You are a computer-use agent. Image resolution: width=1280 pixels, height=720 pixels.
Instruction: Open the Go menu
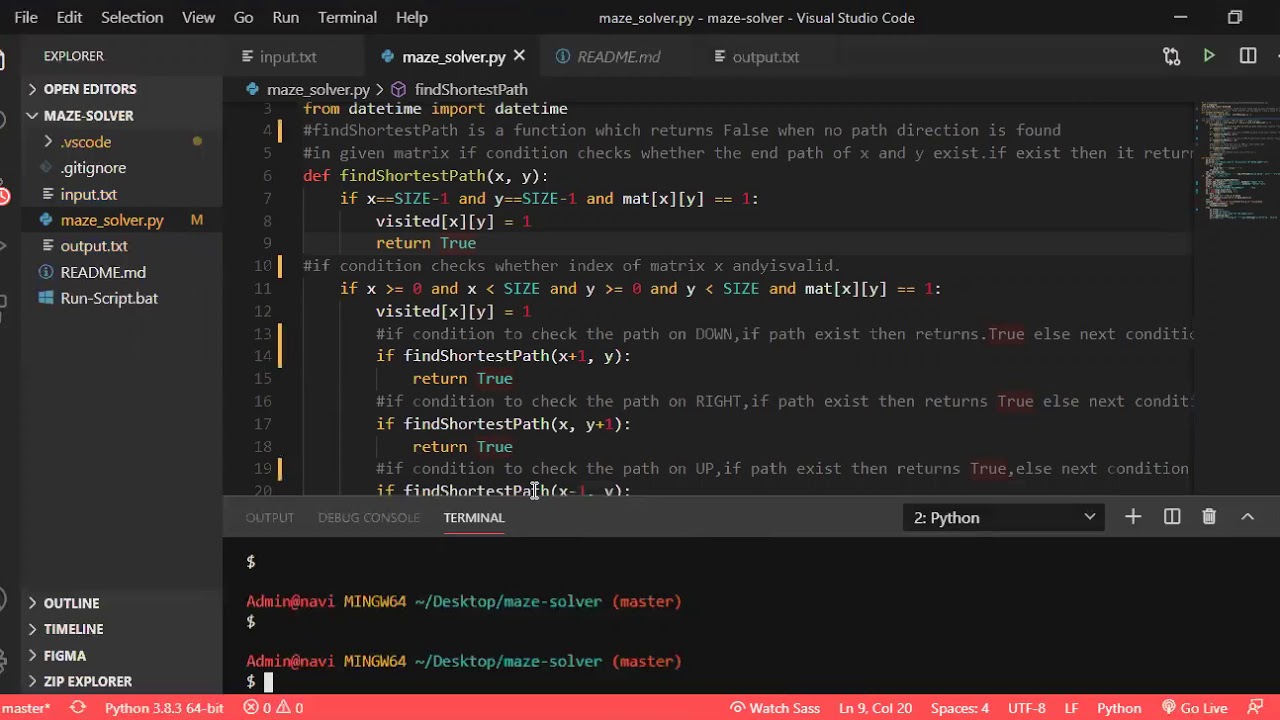pos(243,17)
